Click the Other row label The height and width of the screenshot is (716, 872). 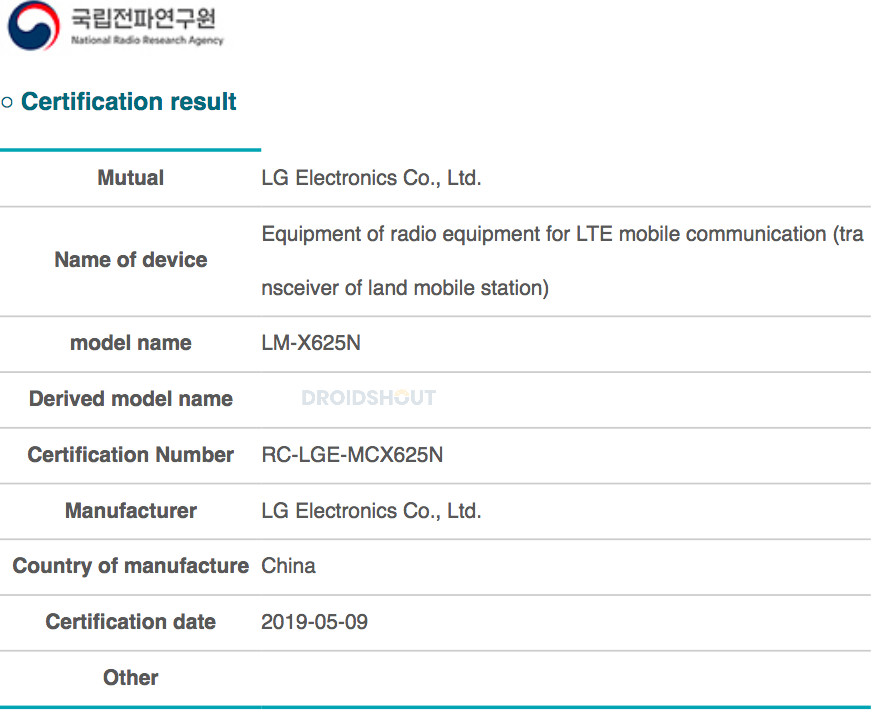[x=131, y=678]
